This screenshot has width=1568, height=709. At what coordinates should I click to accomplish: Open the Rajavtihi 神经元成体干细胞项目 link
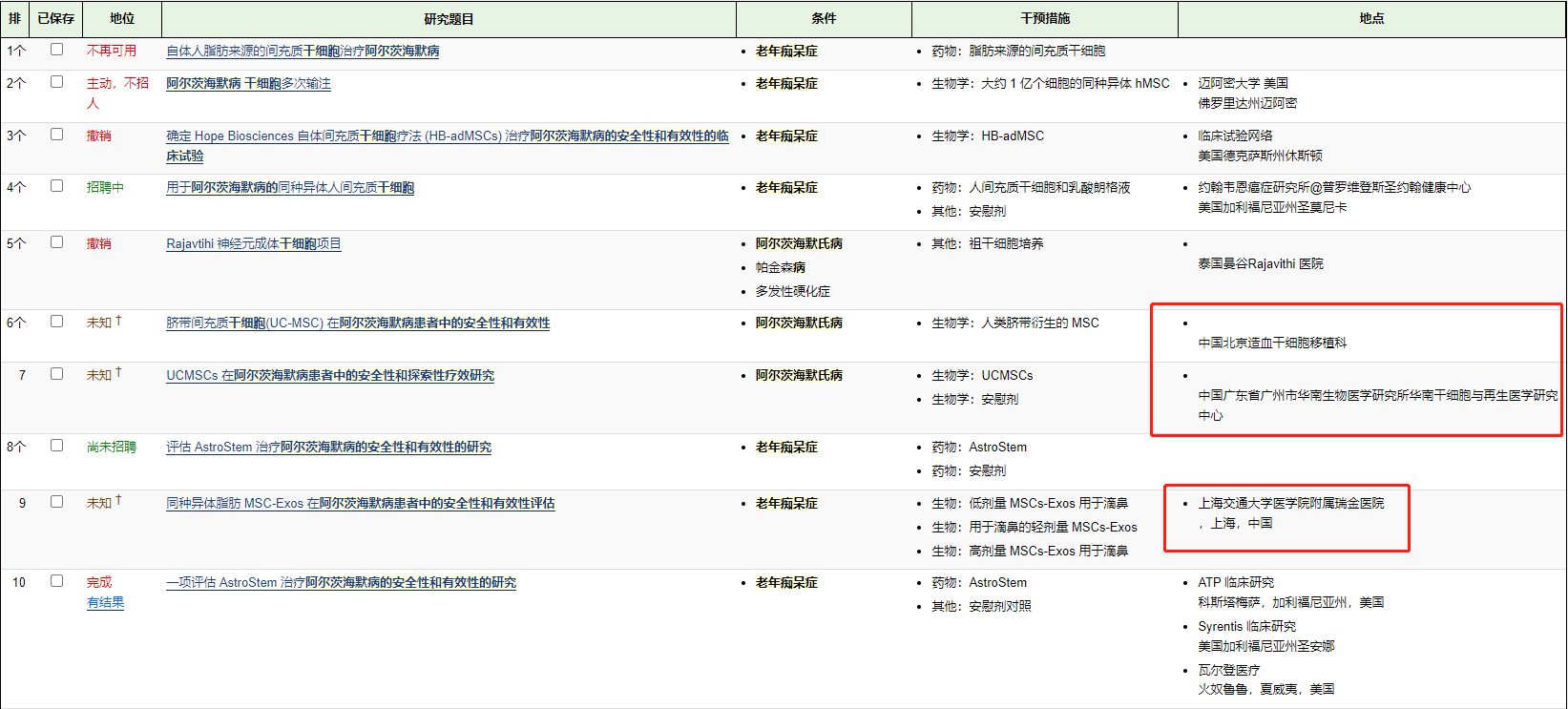tap(253, 244)
